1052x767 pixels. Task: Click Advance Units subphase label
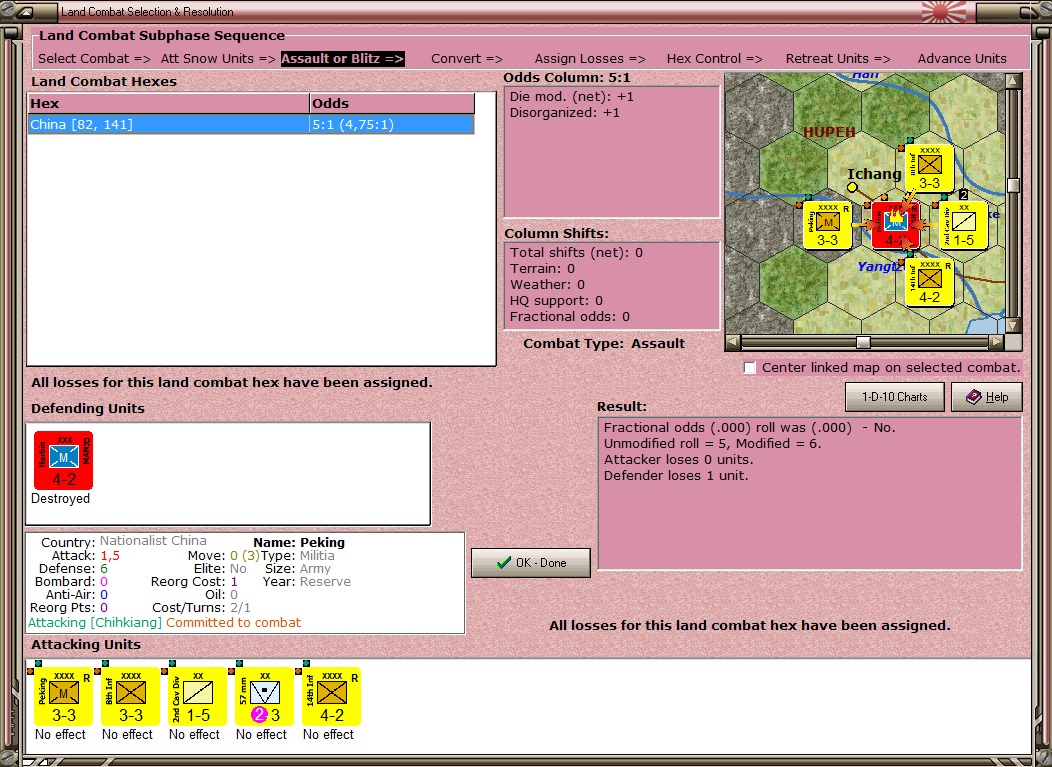tap(962, 58)
